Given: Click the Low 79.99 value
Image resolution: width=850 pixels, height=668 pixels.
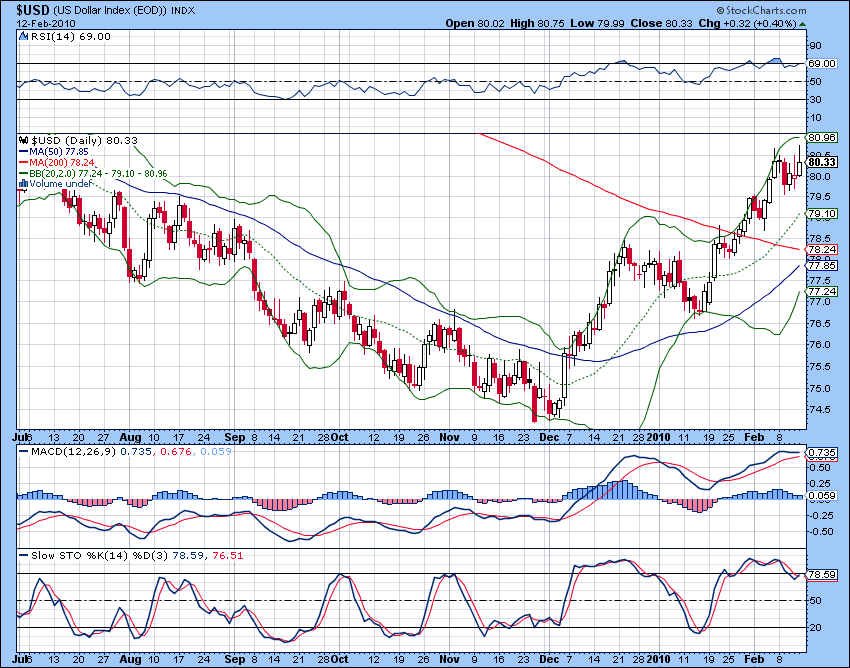Looking at the screenshot, I should pyautogui.click(x=597, y=23).
